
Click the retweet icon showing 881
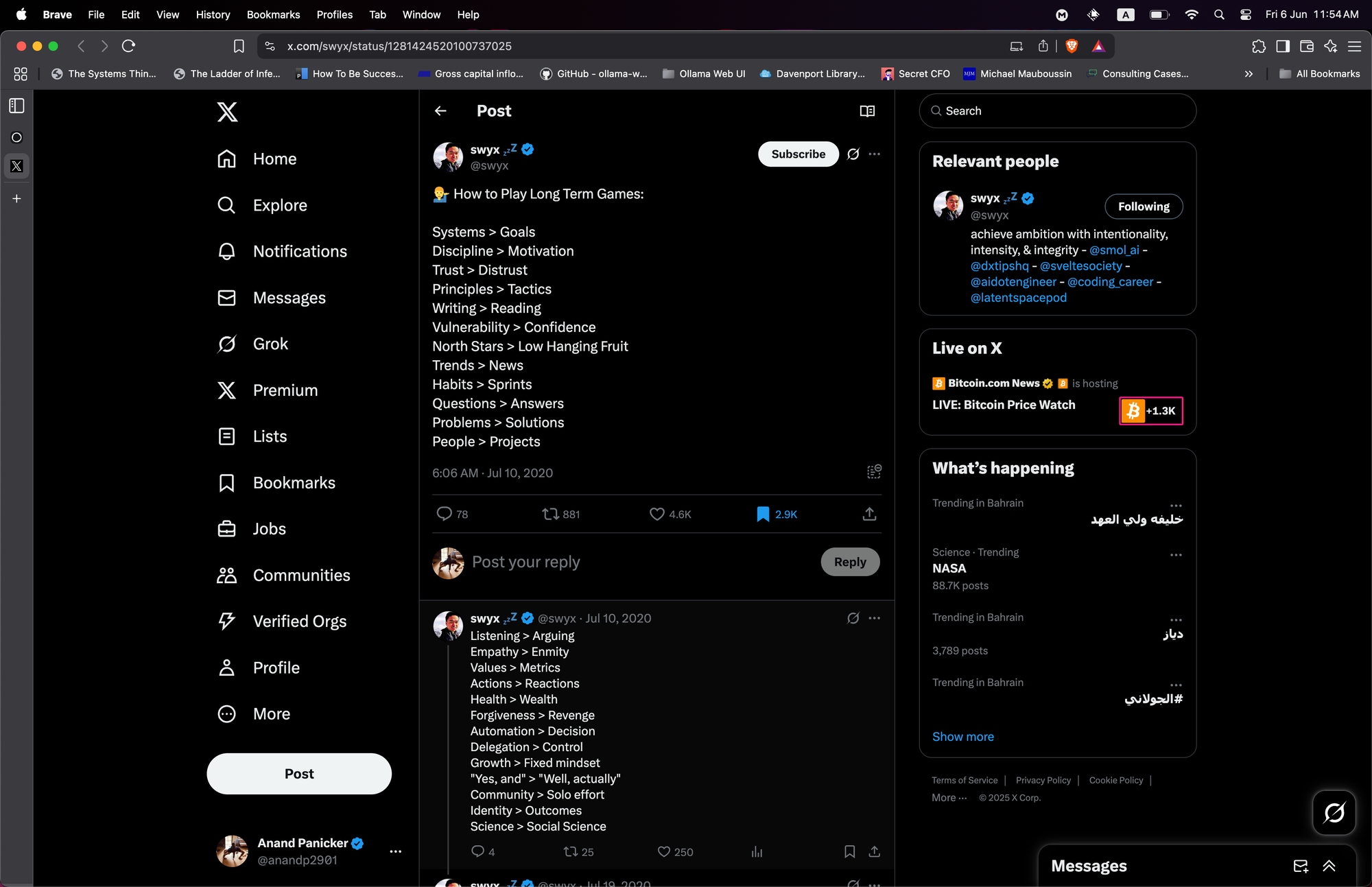[550, 514]
